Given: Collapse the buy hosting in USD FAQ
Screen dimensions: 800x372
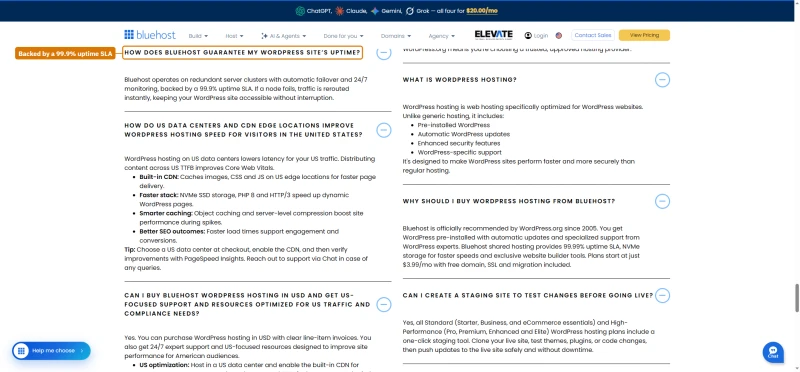Looking at the screenshot, I should [x=384, y=304].
